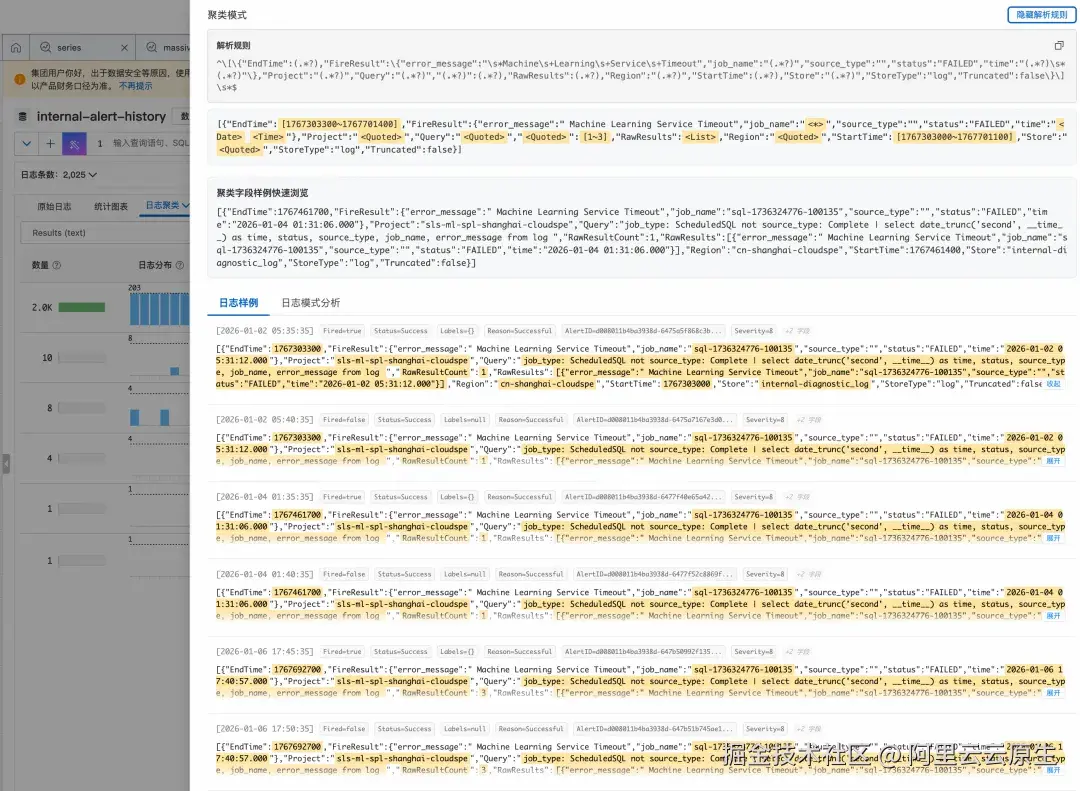Click the <List> RawResults placeholder
The width and height of the screenshot is (1080, 791).
(x=700, y=137)
